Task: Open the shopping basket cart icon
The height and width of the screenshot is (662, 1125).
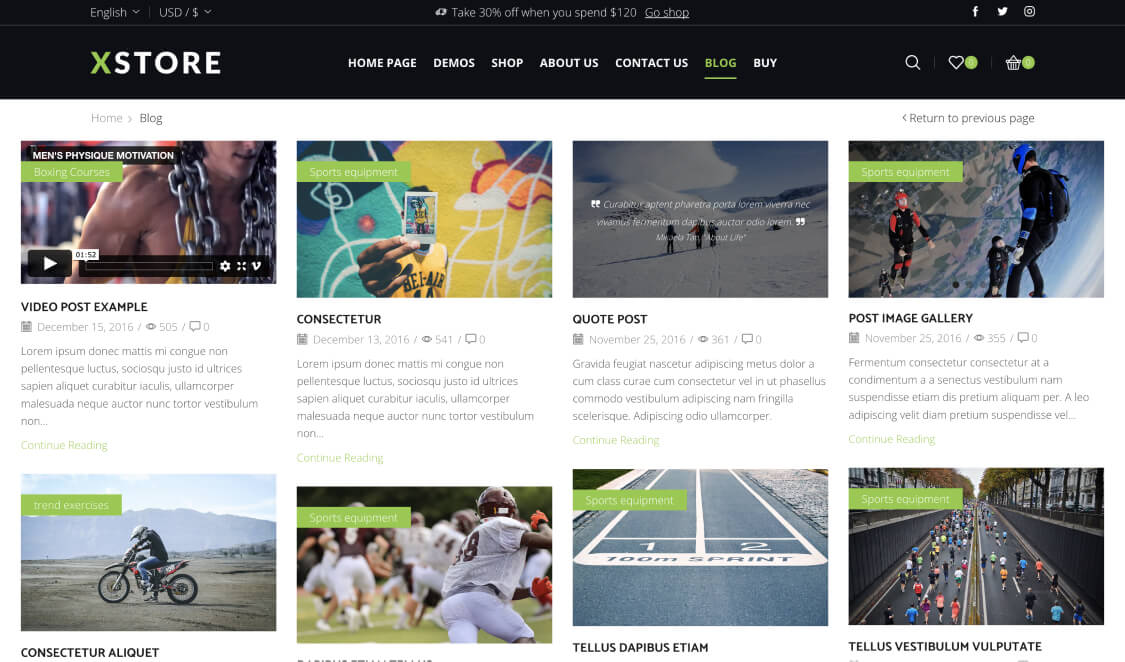Action: [x=1013, y=62]
